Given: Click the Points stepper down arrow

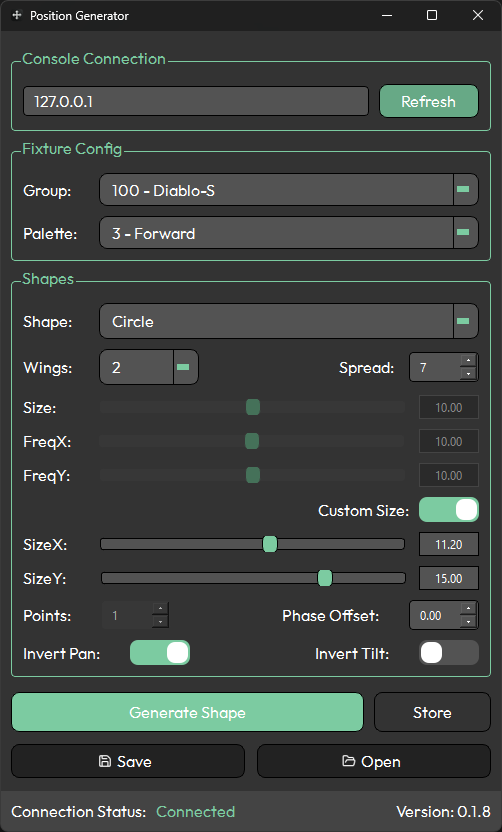Looking at the screenshot, I should (x=160, y=621).
